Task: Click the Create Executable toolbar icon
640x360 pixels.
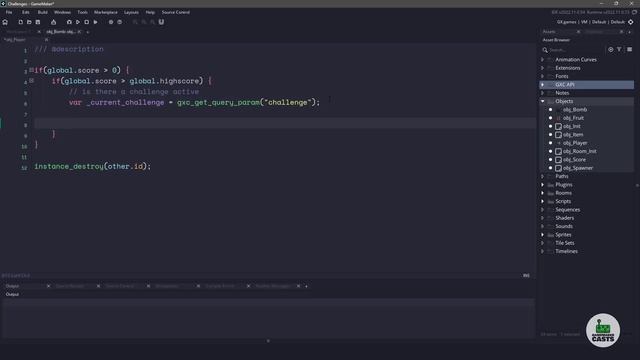Action: pos(53,22)
